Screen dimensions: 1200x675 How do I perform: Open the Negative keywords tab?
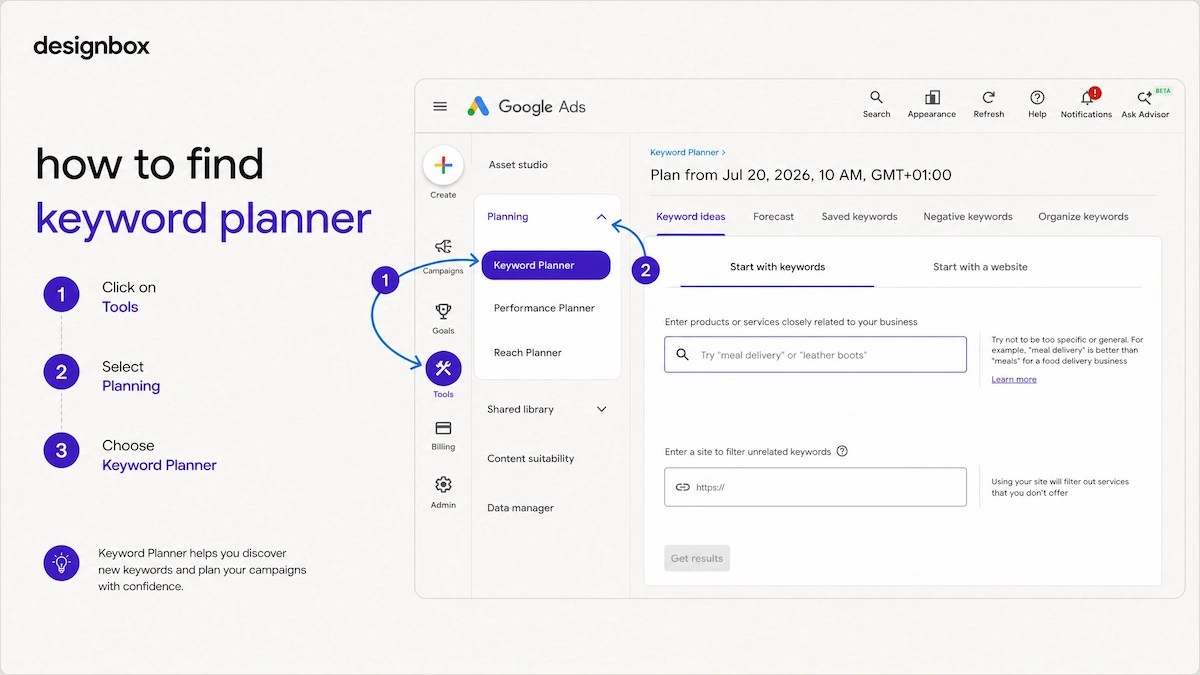968,216
